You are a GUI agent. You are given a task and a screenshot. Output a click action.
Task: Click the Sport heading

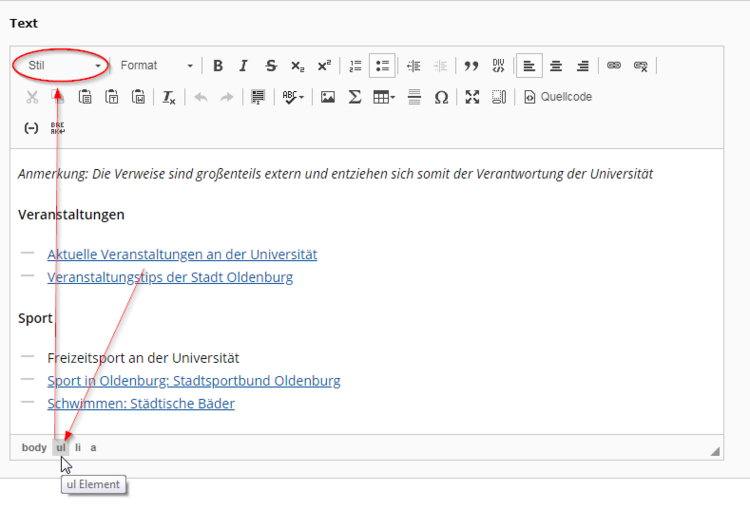pyautogui.click(x=35, y=318)
